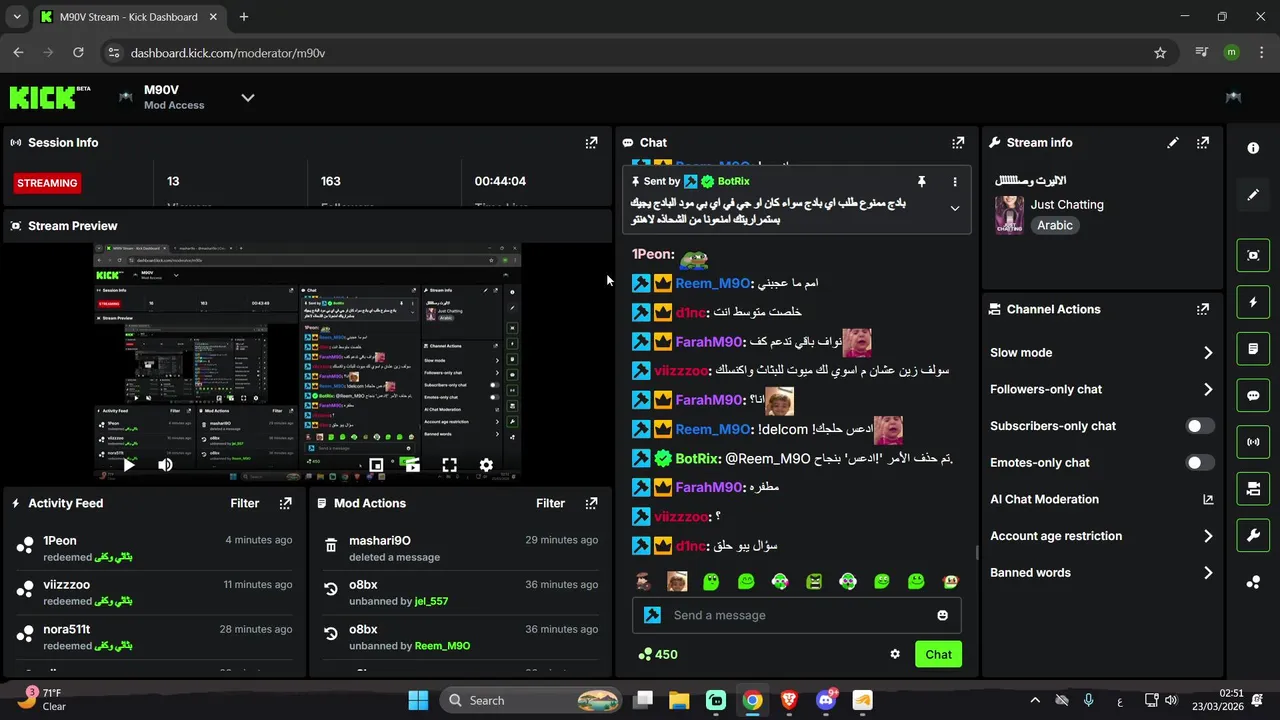Expand channel selector chevron beside M90V
This screenshot has width=1280, height=720.
(248, 97)
